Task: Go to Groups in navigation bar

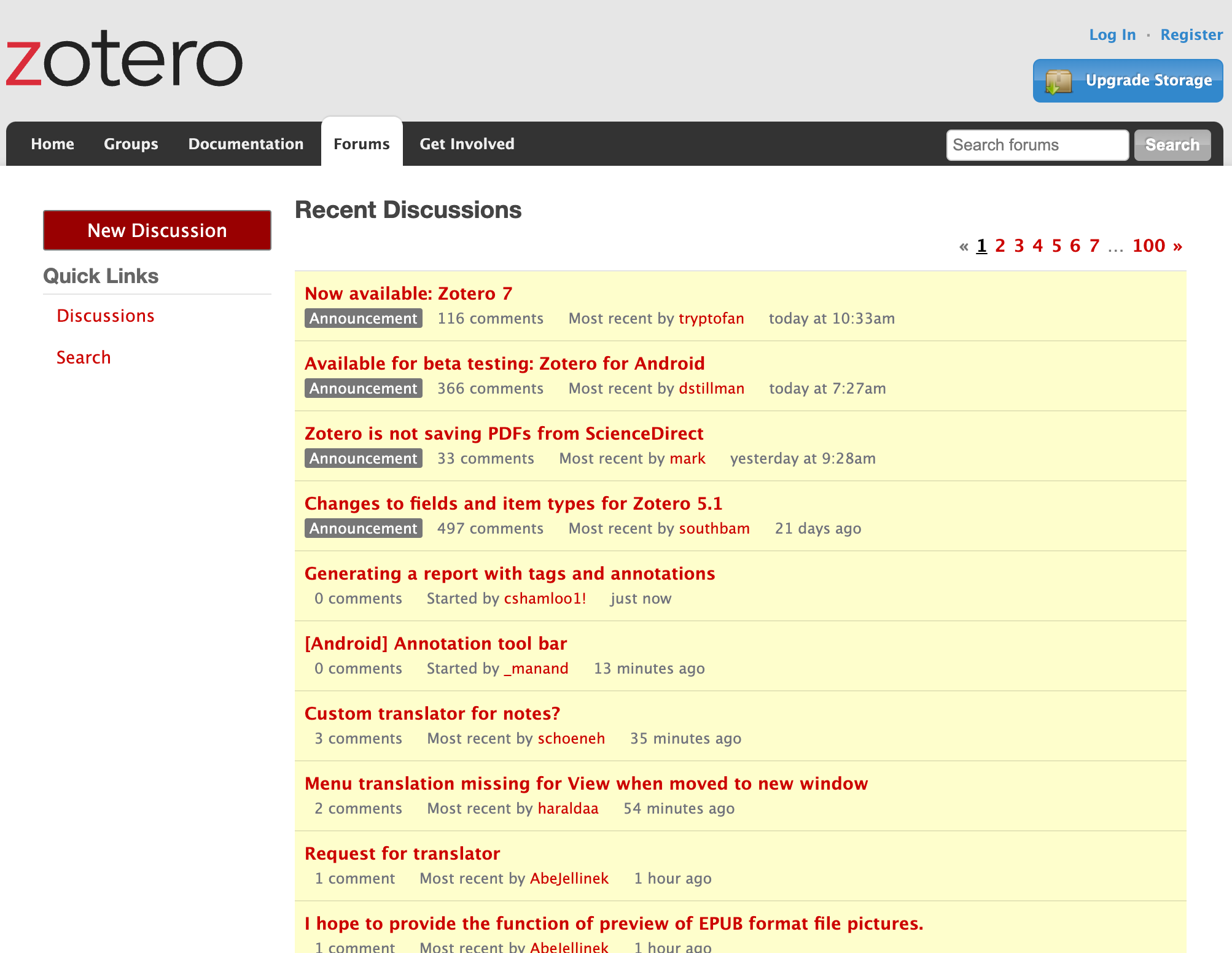Action: click(131, 144)
